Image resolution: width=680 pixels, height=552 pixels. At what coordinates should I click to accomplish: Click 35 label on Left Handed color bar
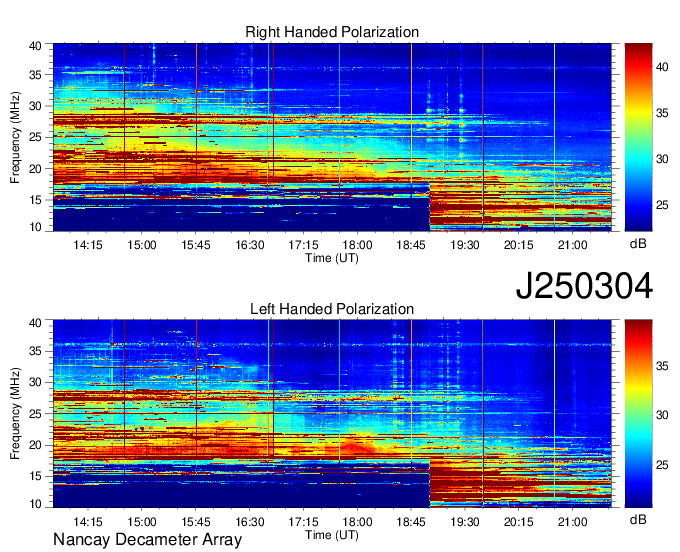[x=662, y=366]
